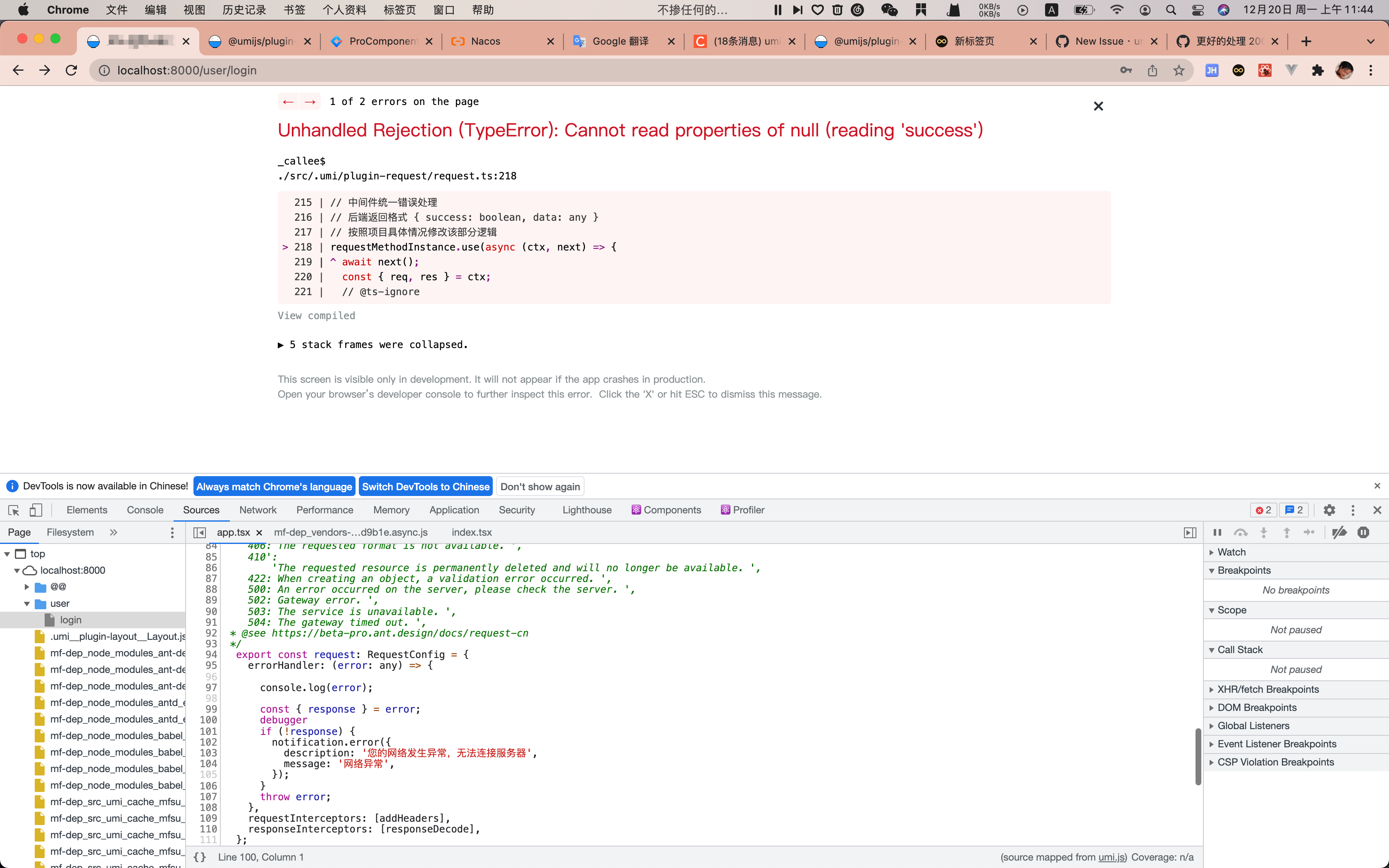Click the step over icon
This screenshot has height=868, width=1389.
click(1240, 532)
